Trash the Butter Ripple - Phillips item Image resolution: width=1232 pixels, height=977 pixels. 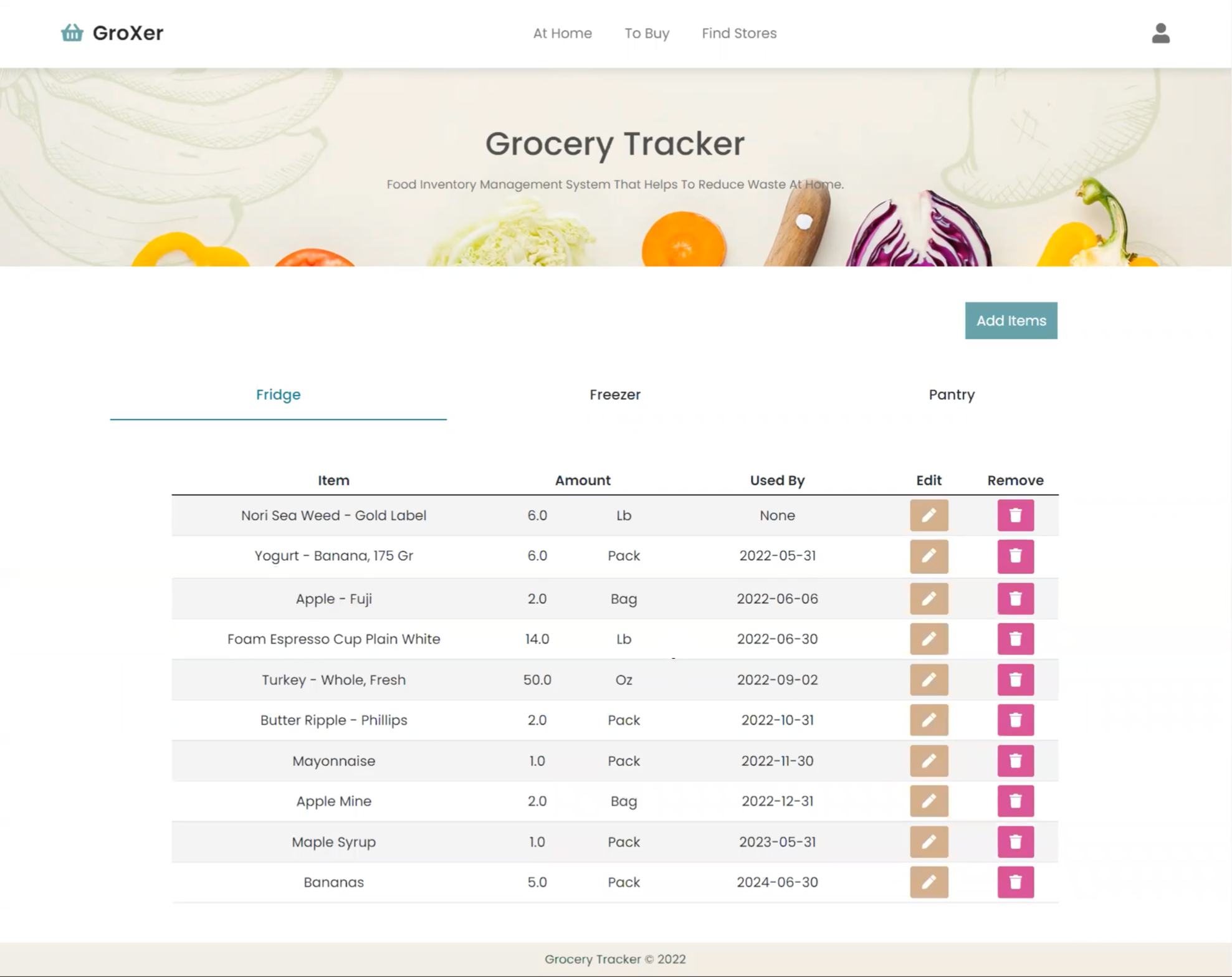click(1015, 720)
